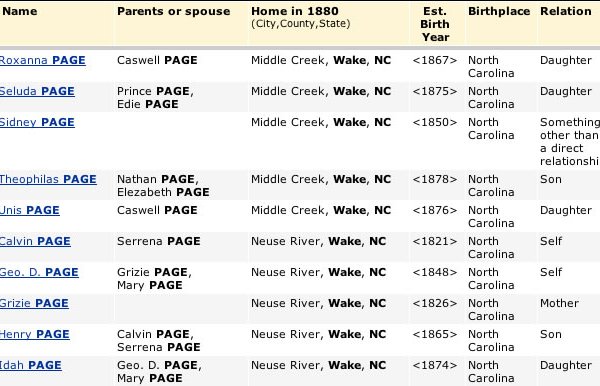Click the Est. Birth Year column header

[435, 24]
